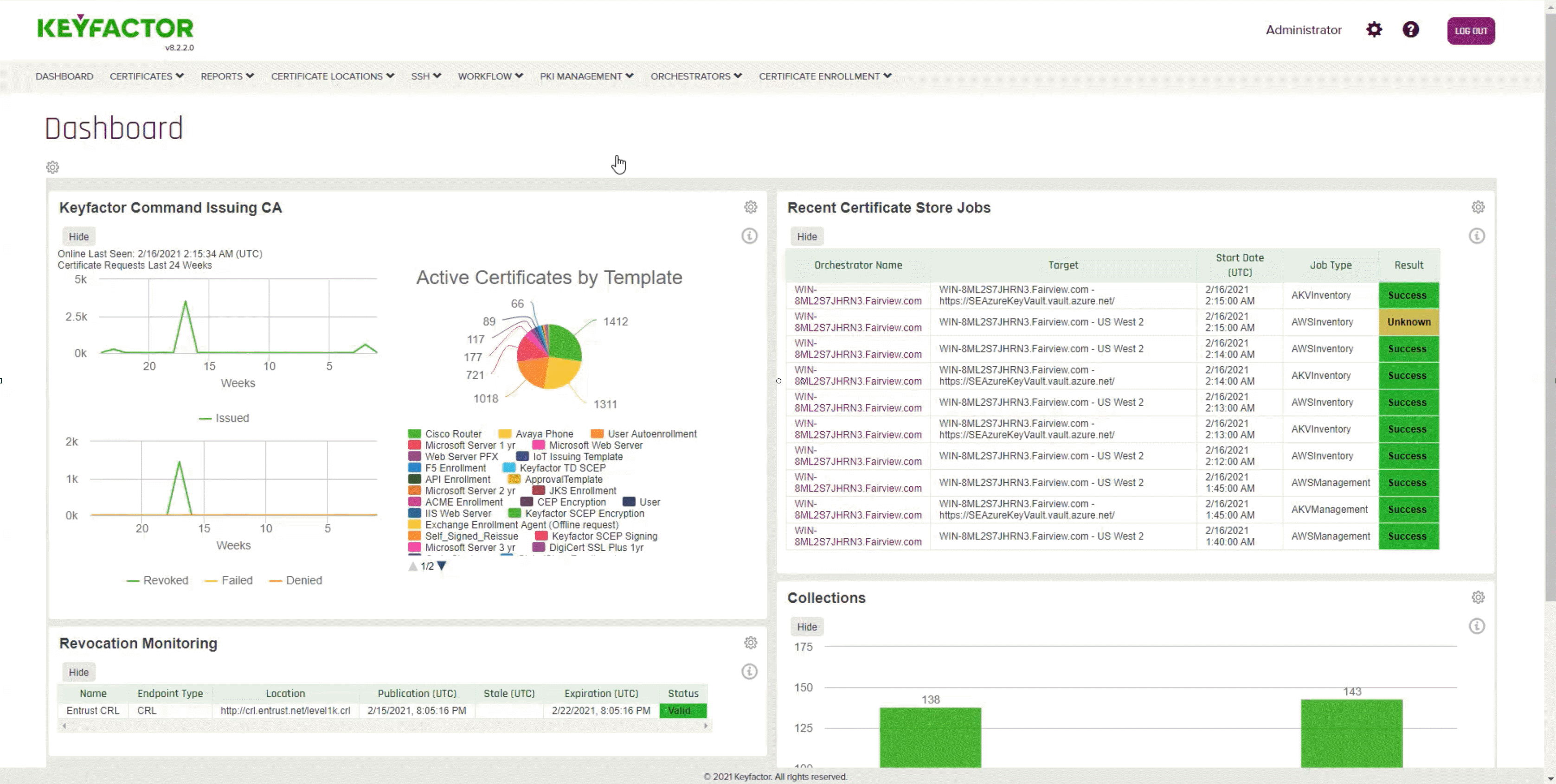Click the LOG OUT button
The image size is (1556, 784).
pyautogui.click(x=1470, y=31)
